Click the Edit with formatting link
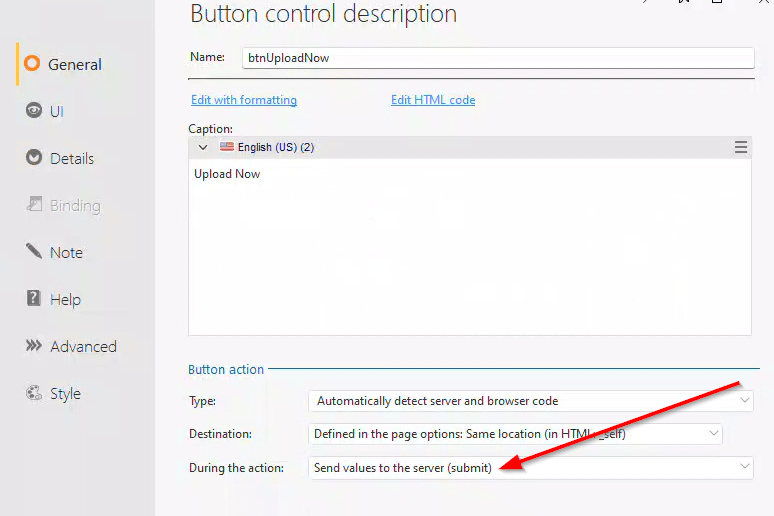 244,100
